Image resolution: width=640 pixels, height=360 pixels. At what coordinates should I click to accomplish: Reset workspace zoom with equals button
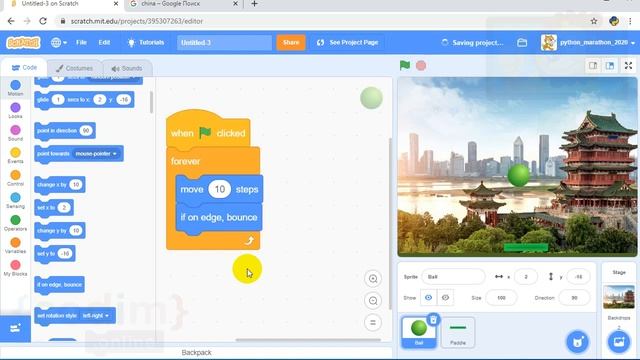(373, 322)
